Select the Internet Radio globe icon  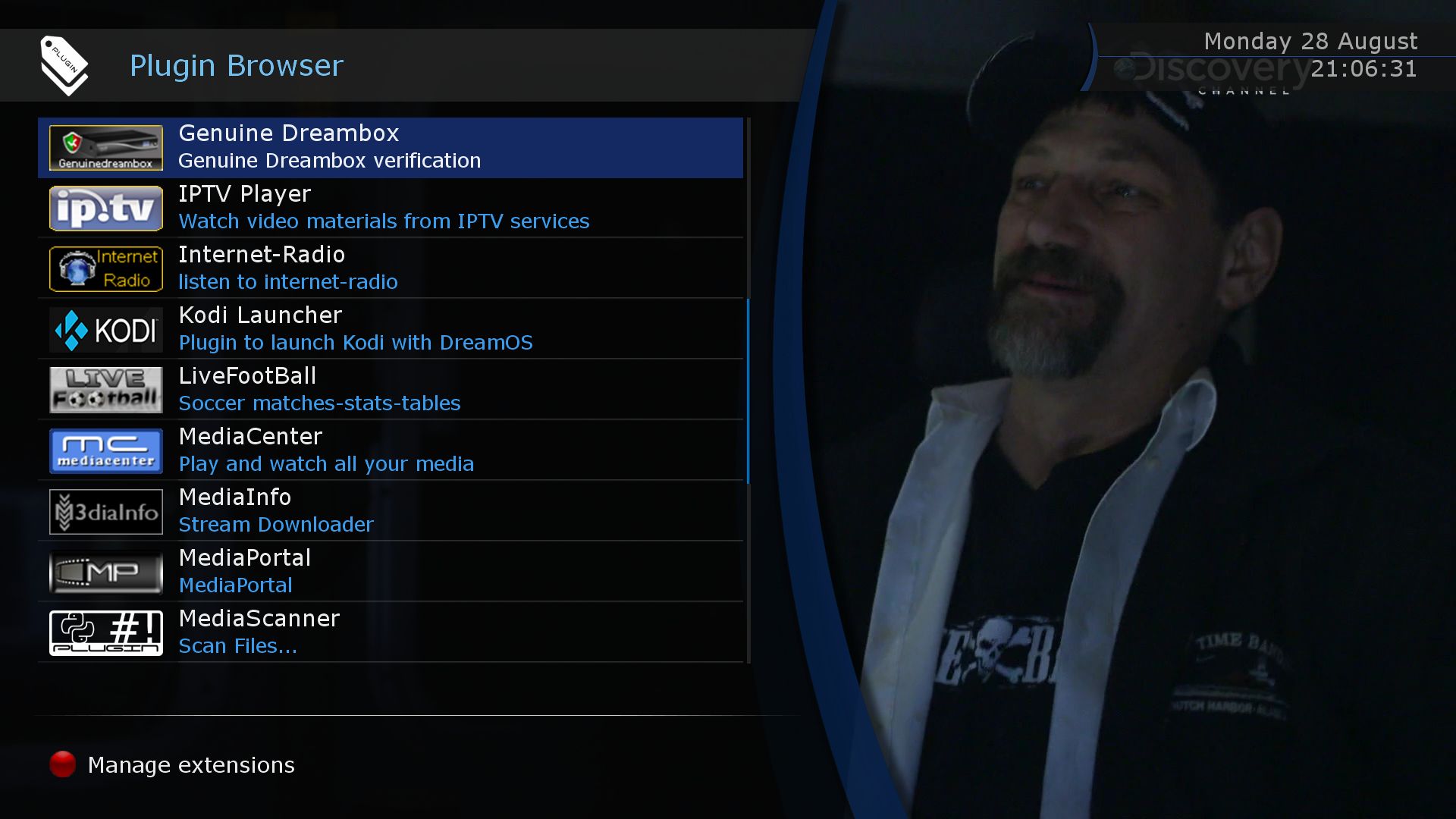pos(106,269)
